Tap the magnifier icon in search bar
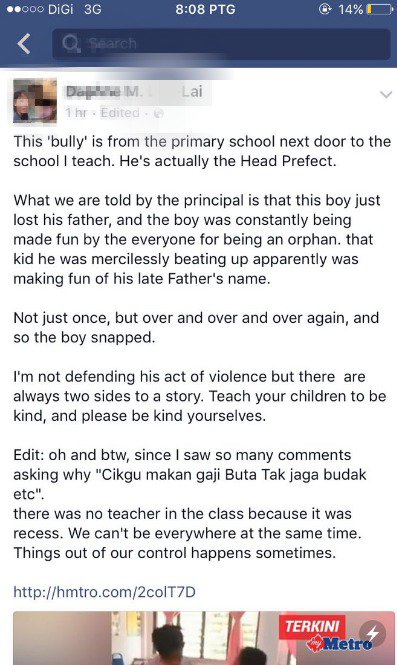 (x=71, y=44)
